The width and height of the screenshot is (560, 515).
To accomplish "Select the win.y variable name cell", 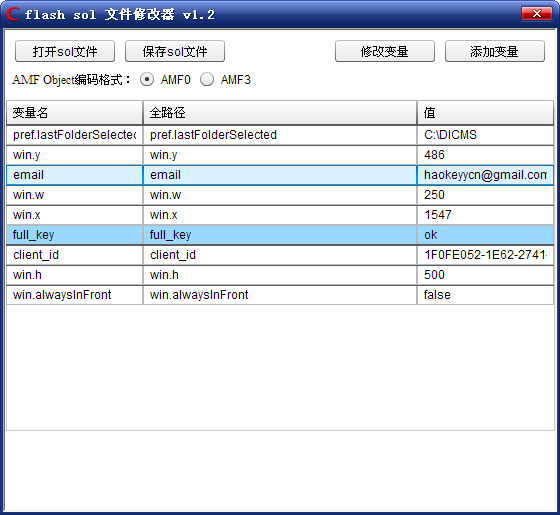I will 74,155.
